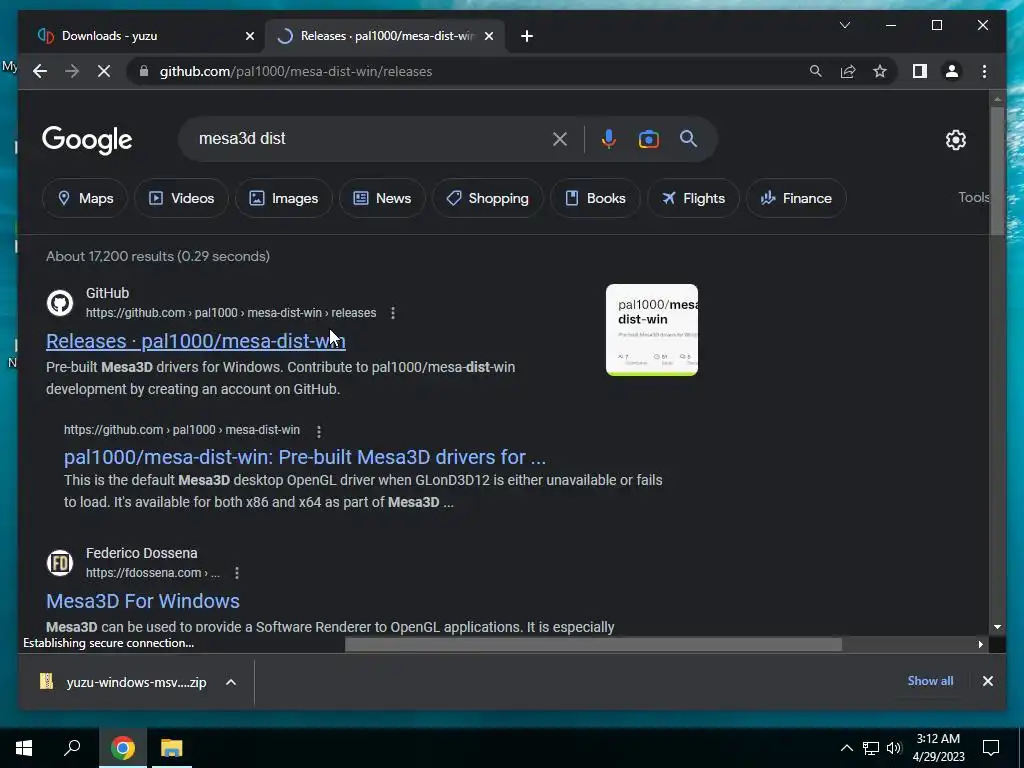Open more options for the mesa-dist-win sub-result
The width and height of the screenshot is (1024, 768).
[x=319, y=431]
